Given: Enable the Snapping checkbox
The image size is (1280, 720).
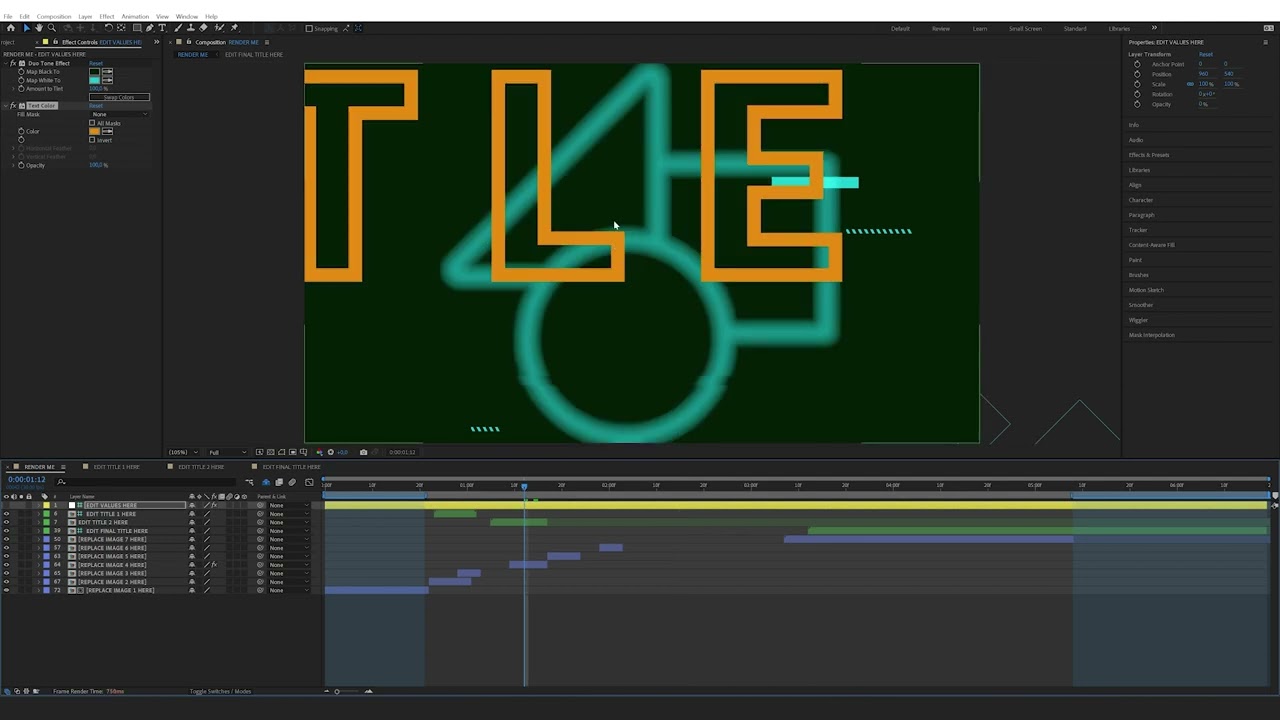Looking at the screenshot, I should click(x=309, y=28).
